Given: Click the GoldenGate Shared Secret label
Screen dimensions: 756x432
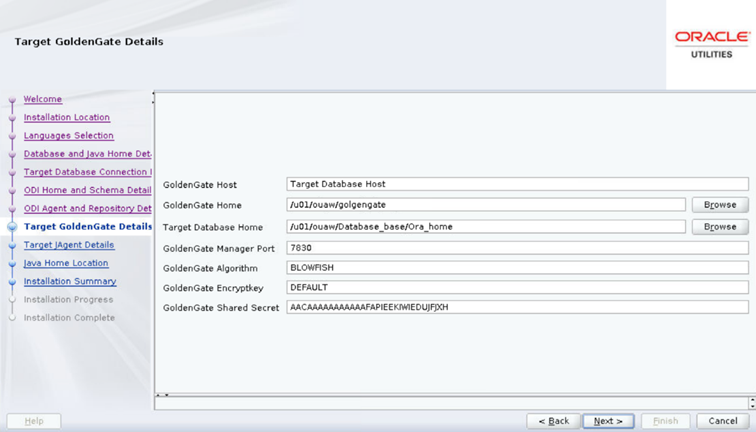Looking at the screenshot, I should pyautogui.click(x=221, y=308).
